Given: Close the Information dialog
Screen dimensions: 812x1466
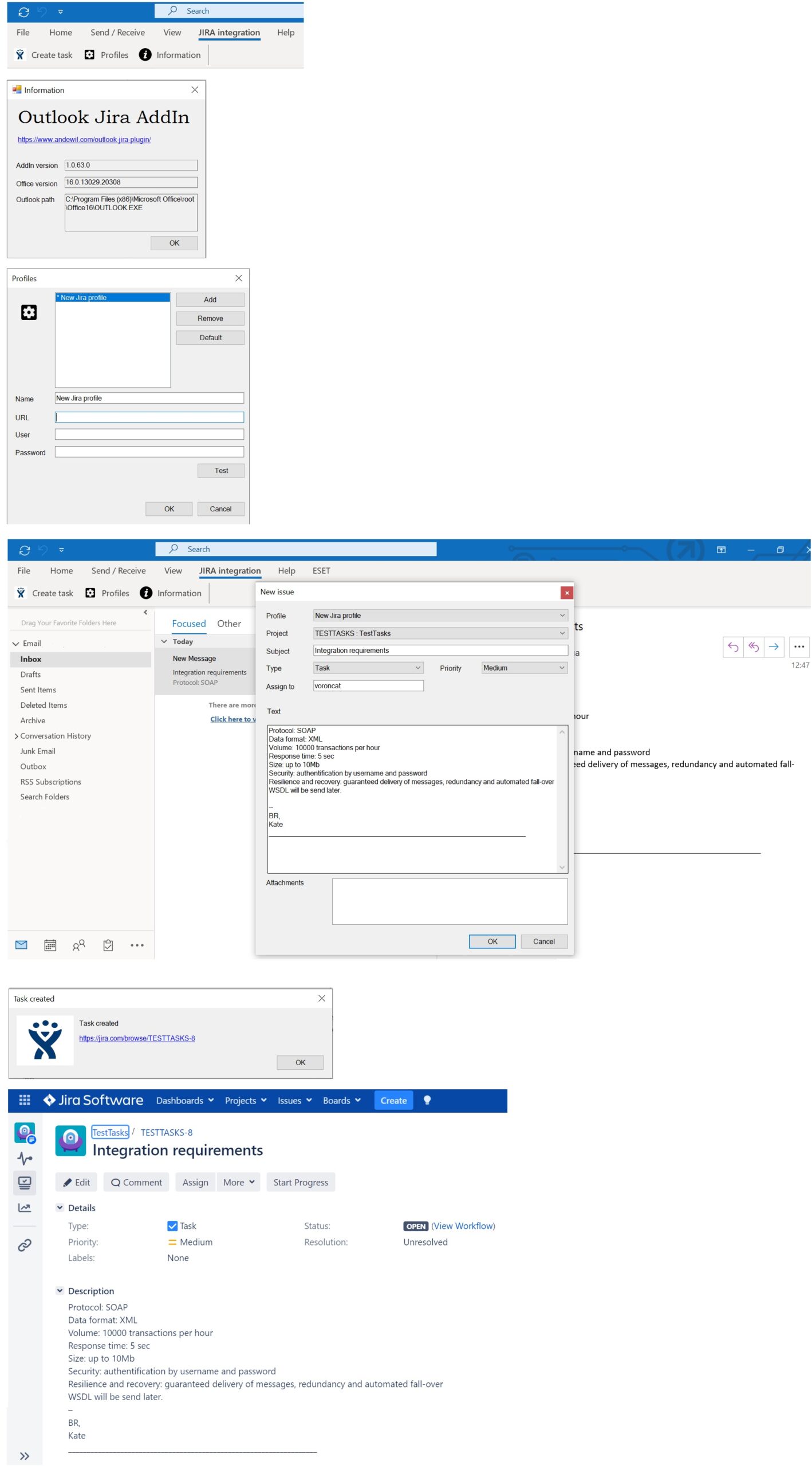Looking at the screenshot, I should 195,90.
